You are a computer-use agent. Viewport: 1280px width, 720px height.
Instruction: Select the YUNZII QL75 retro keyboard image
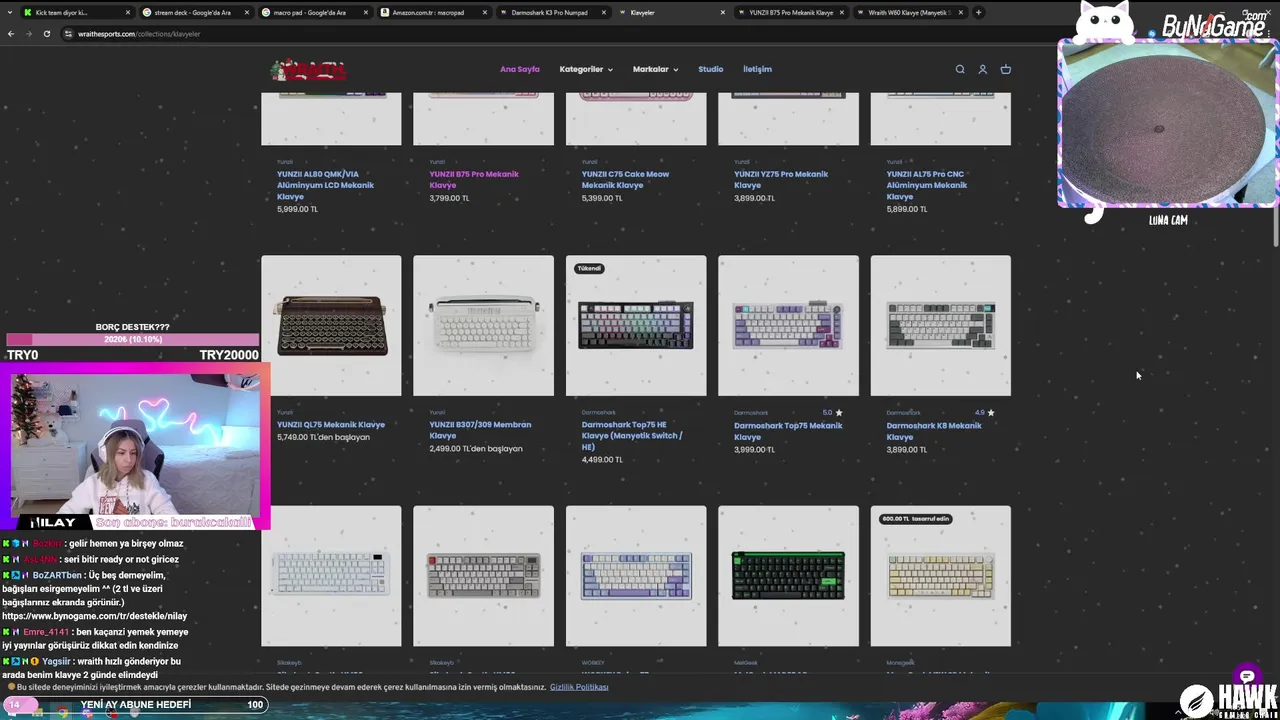[x=331, y=325]
